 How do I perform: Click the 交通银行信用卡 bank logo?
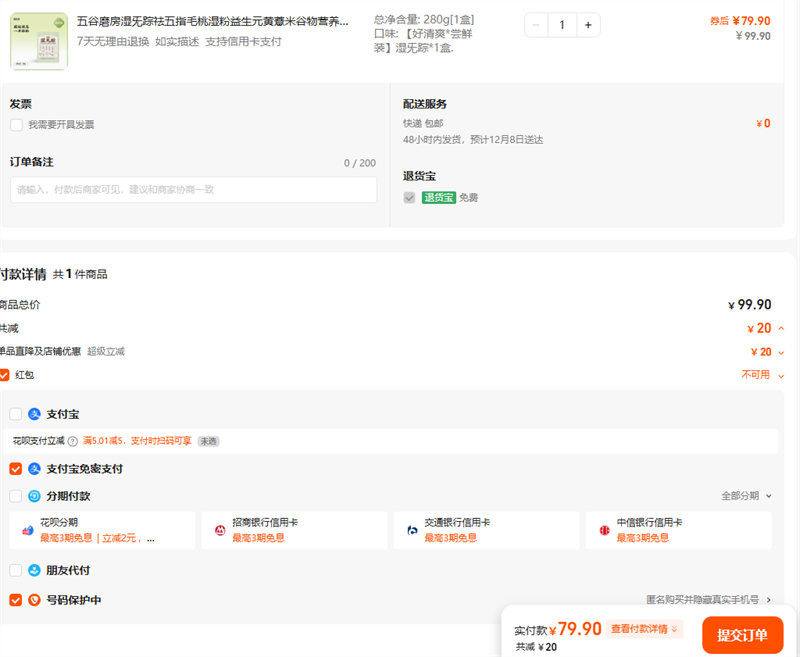[412, 530]
